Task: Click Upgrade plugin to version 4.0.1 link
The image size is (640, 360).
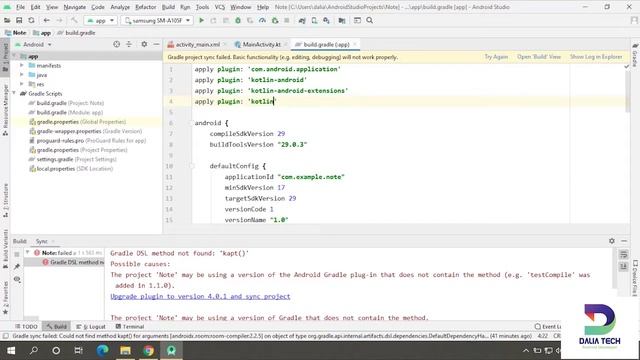Action: pyautogui.click(x=200, y=296)
